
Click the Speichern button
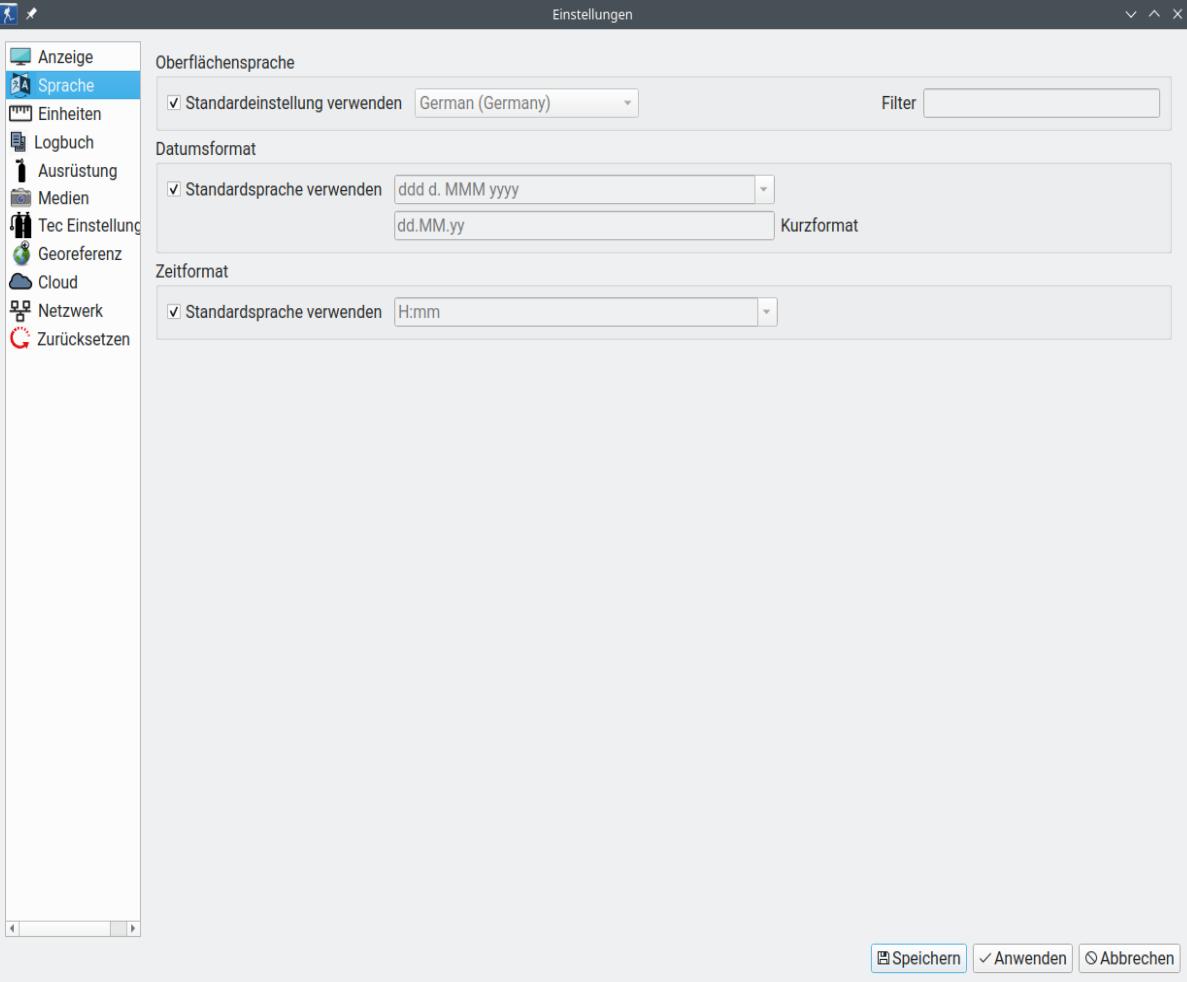click(918, 958)
